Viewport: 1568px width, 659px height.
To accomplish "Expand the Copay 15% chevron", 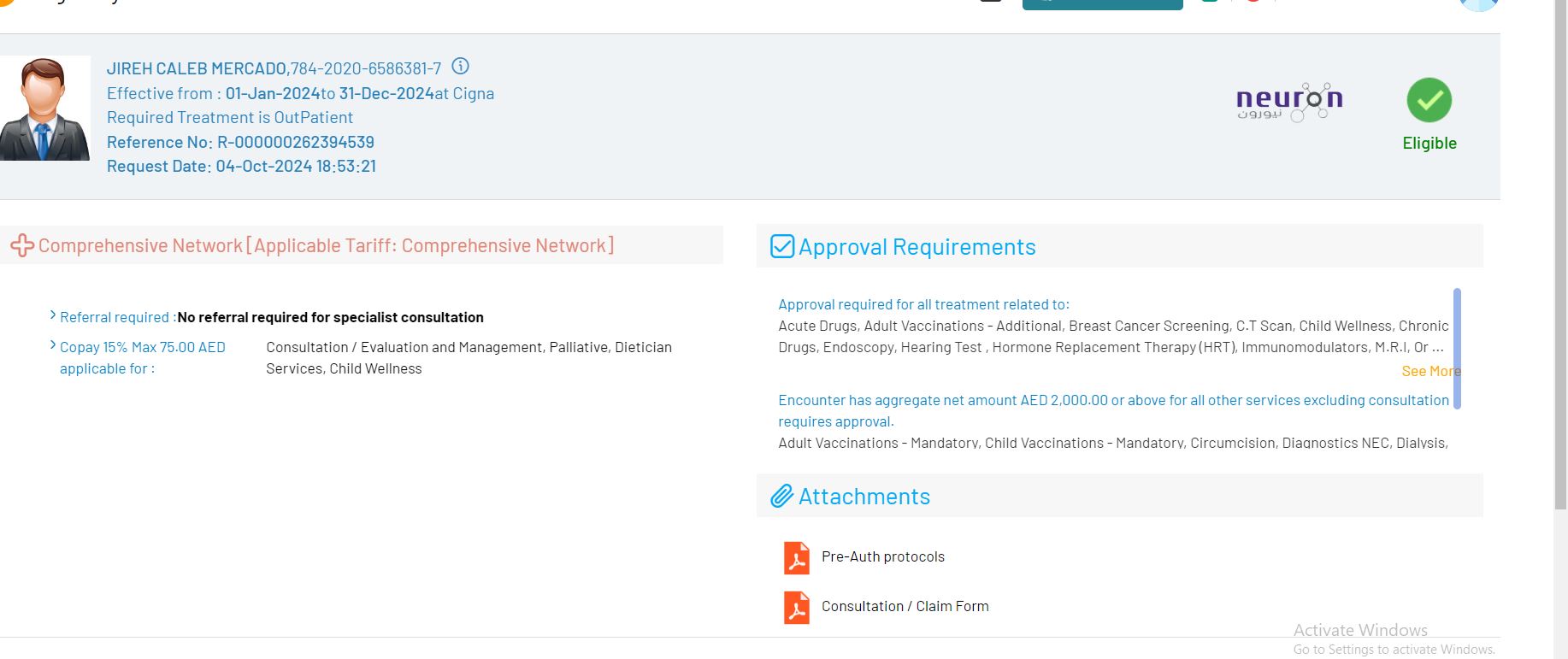I will pos(53,345).
